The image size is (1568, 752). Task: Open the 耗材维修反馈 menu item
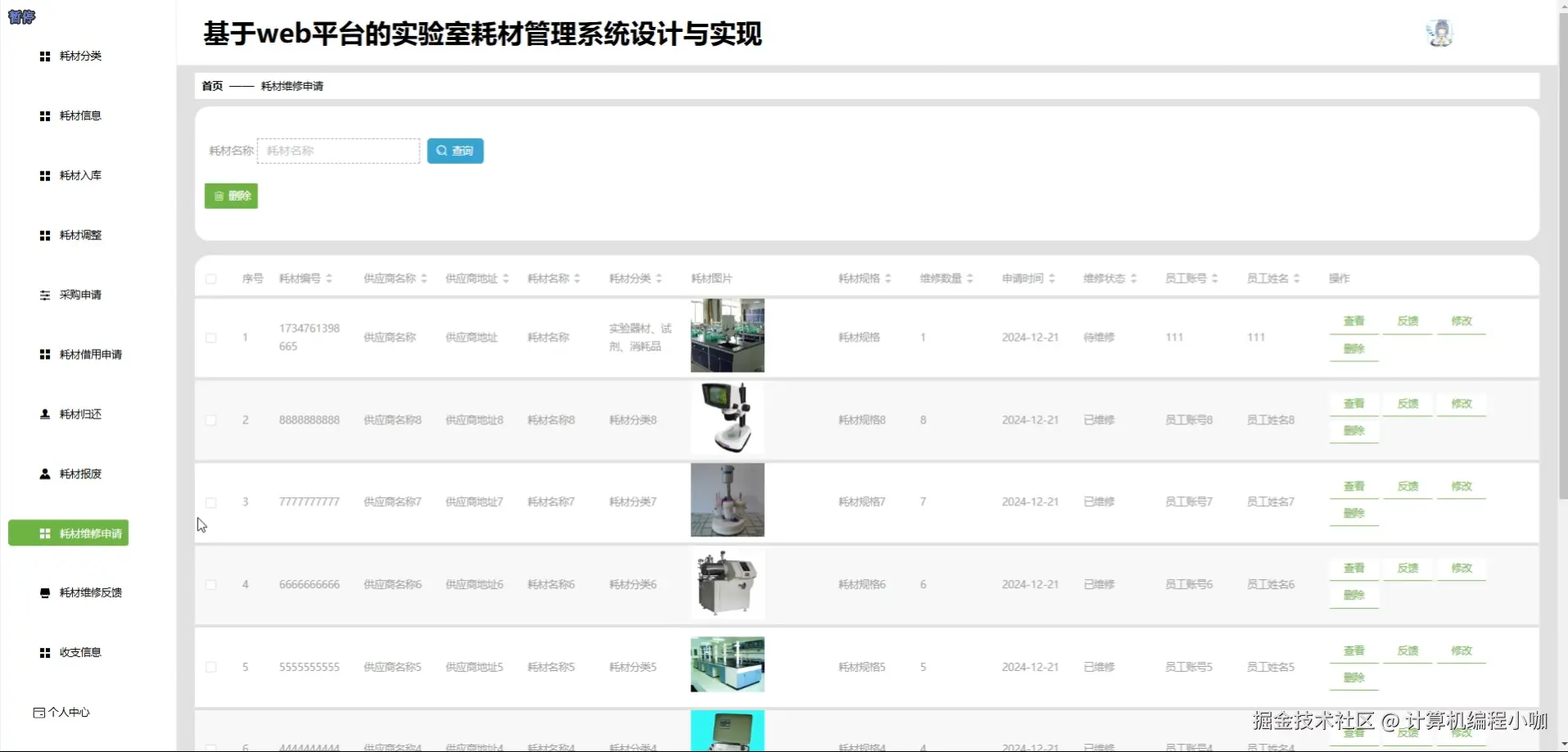[91, 593]
